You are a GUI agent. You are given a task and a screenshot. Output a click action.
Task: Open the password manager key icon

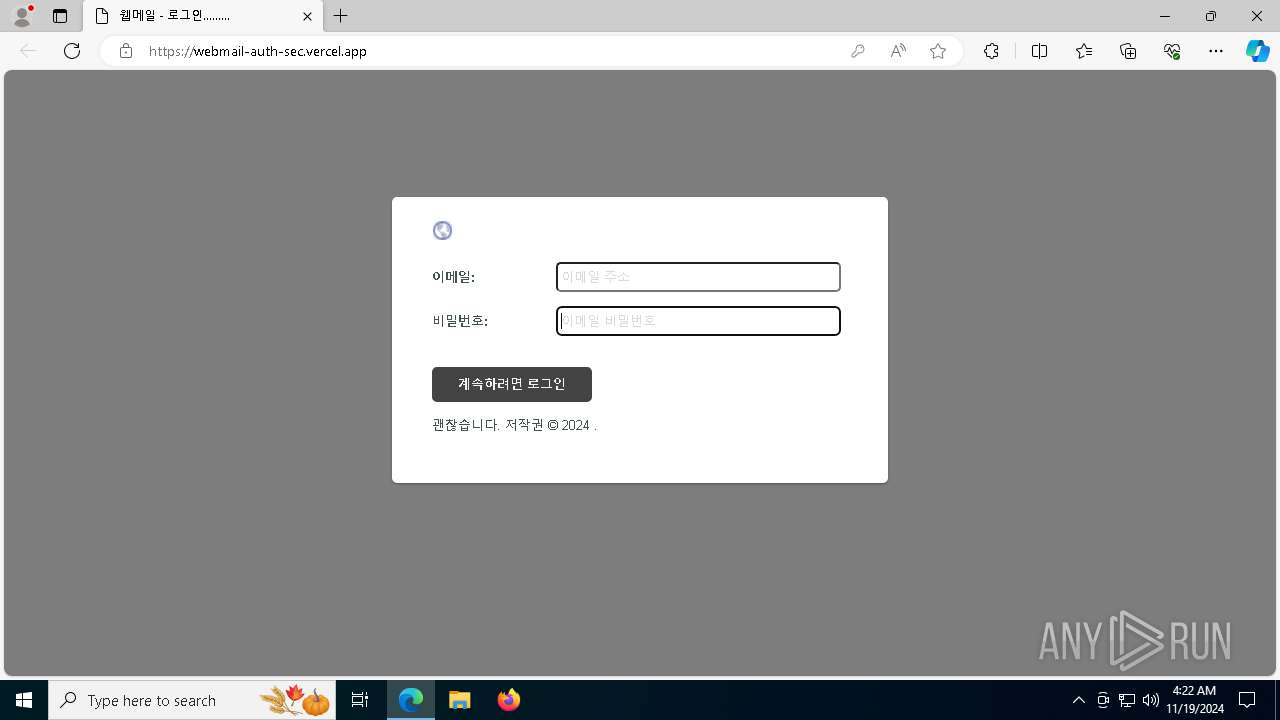(858, 51)
